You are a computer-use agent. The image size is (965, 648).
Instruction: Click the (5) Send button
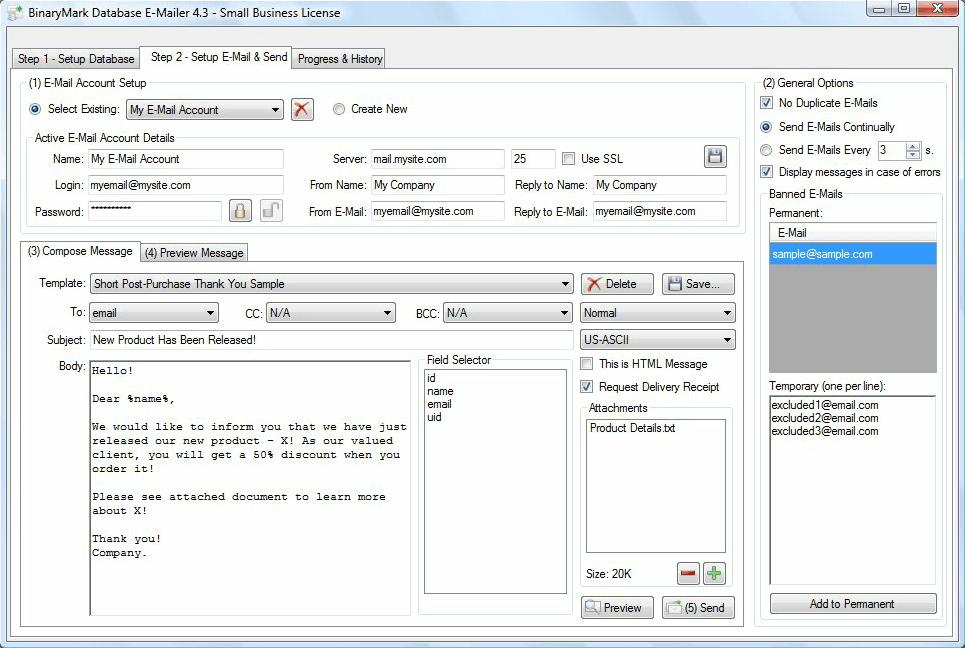pos(699,607)
